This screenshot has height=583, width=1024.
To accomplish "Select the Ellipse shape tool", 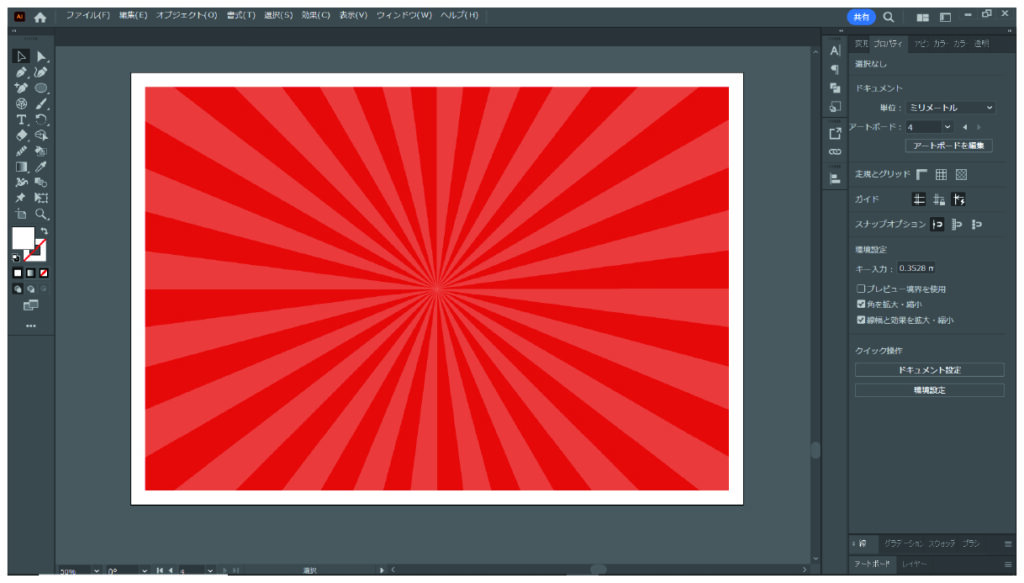I will [41, 88].
